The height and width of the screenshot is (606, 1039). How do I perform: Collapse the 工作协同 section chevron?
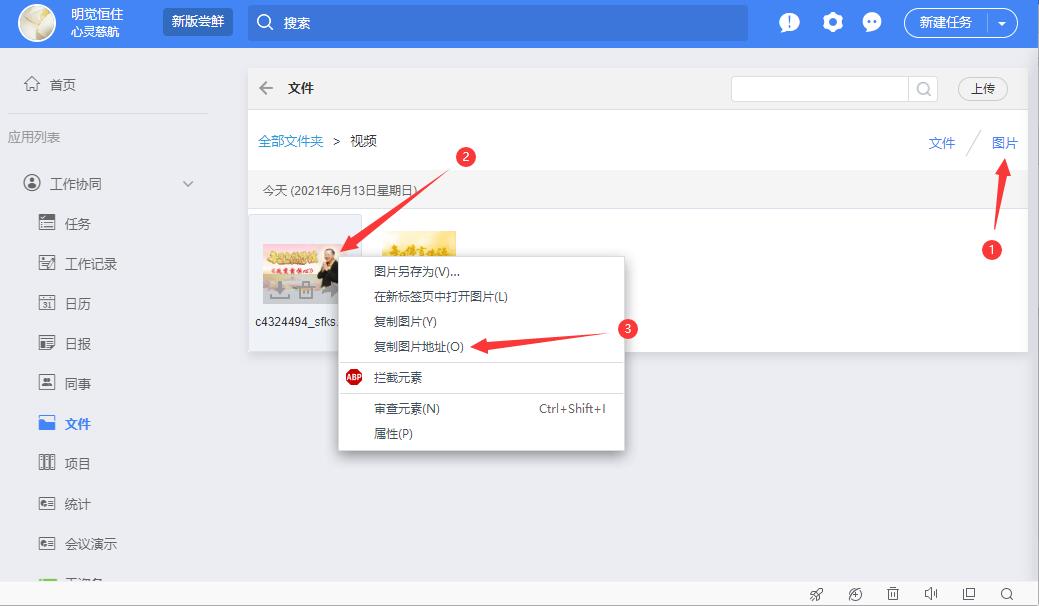point(188,184)
